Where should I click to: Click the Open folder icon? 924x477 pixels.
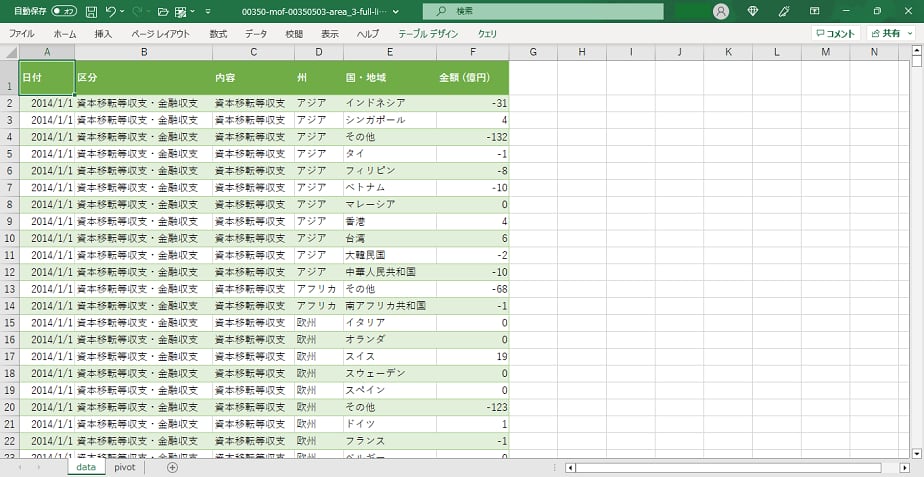click(x=162, y=11)
